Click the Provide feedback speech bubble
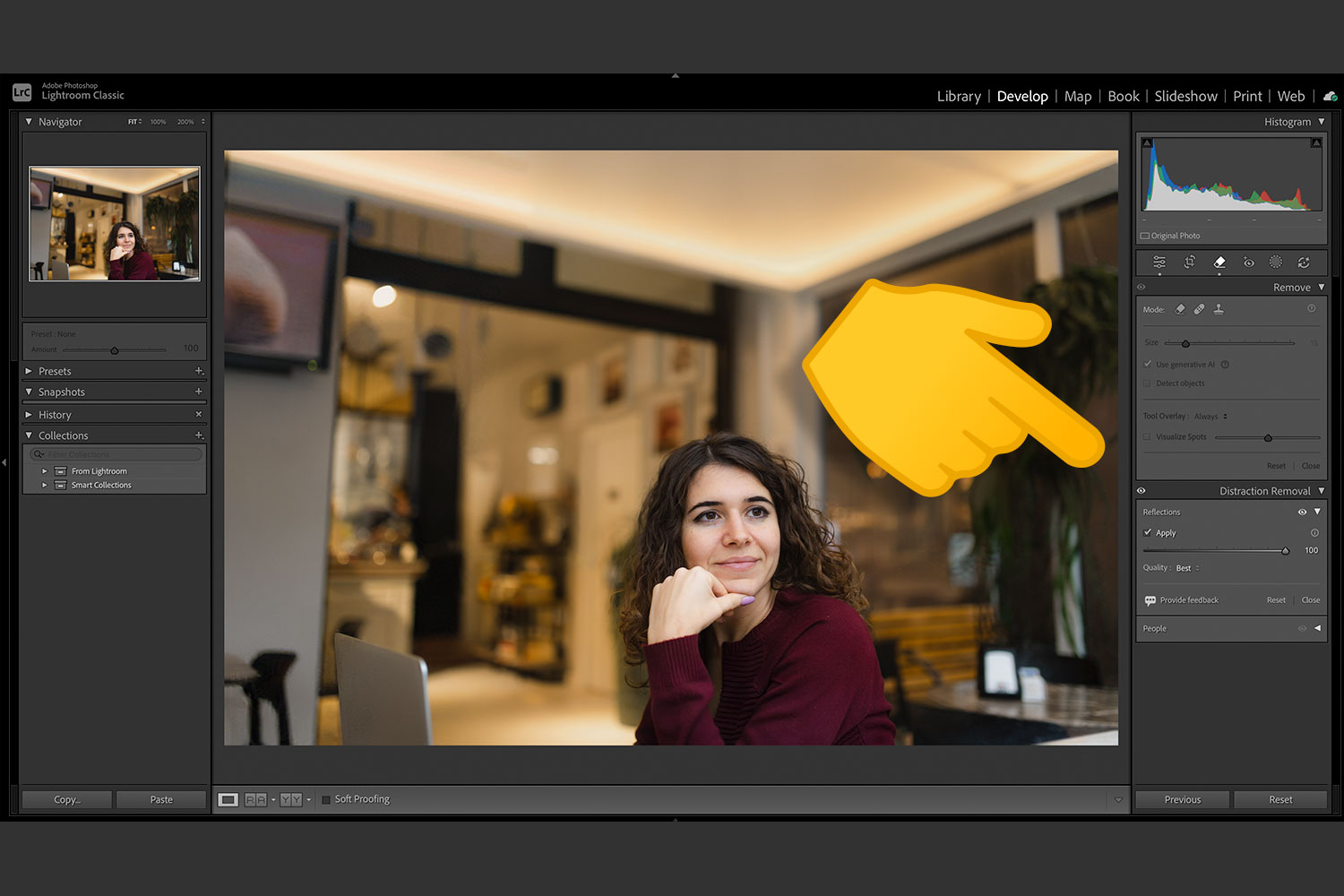The image size is (1344, 896). 1150,600
